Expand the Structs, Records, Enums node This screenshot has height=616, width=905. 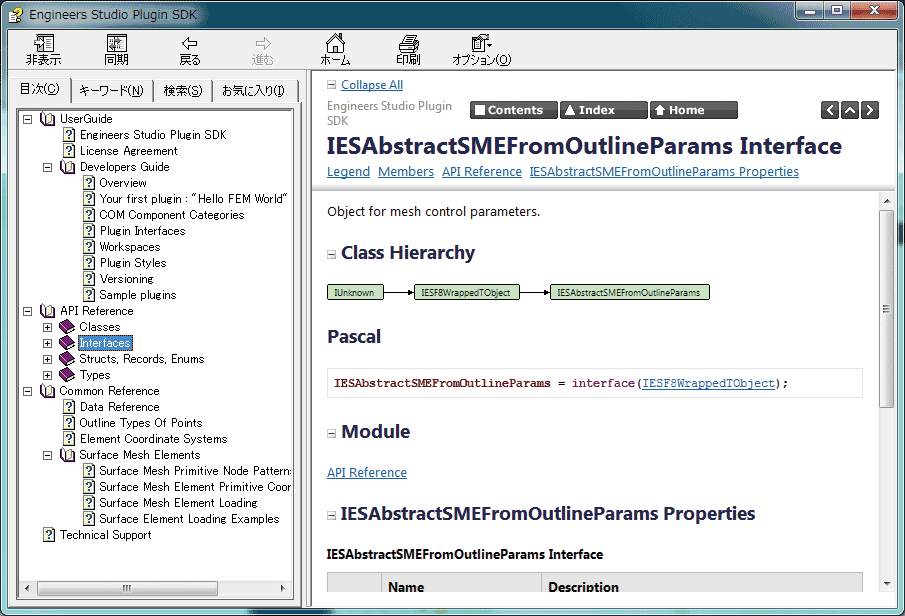[47, 359]
